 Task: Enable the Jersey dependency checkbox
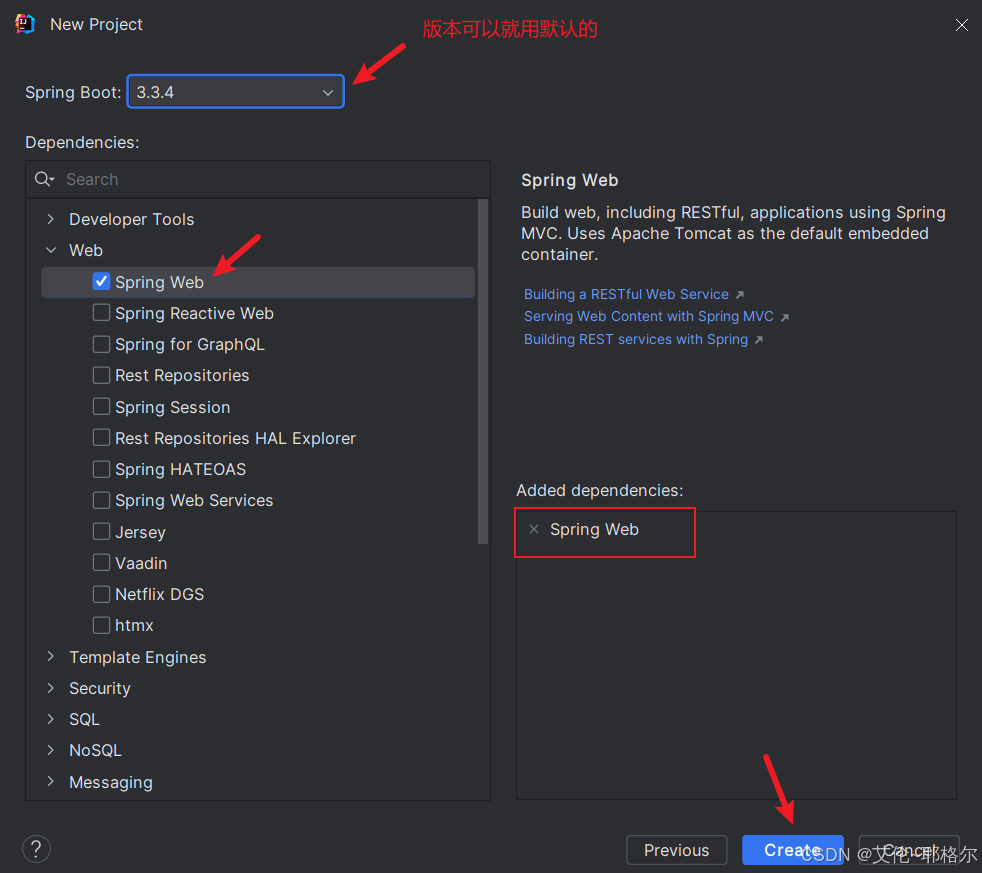101,531
